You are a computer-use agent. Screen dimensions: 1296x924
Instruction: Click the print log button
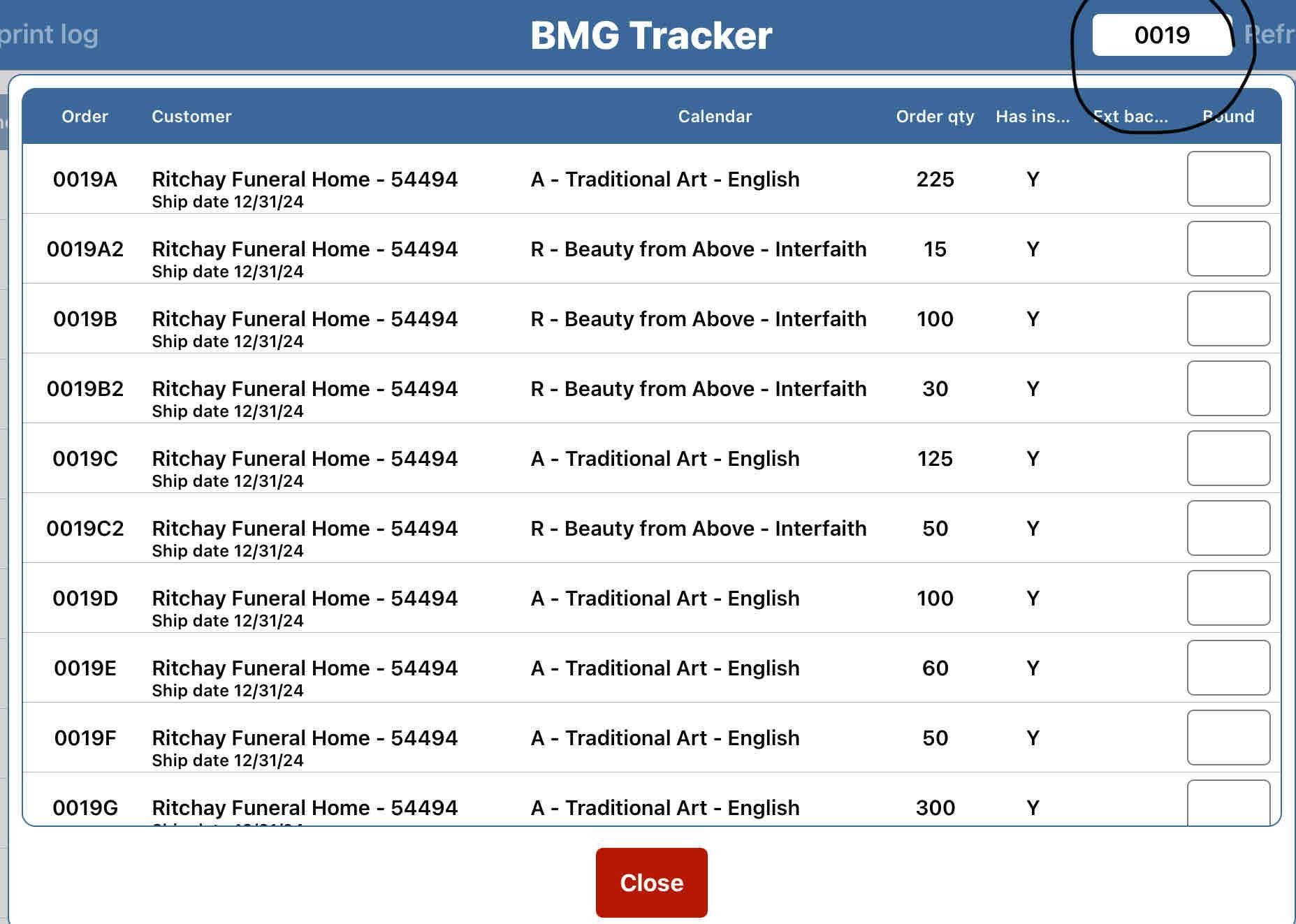(49, 35)
